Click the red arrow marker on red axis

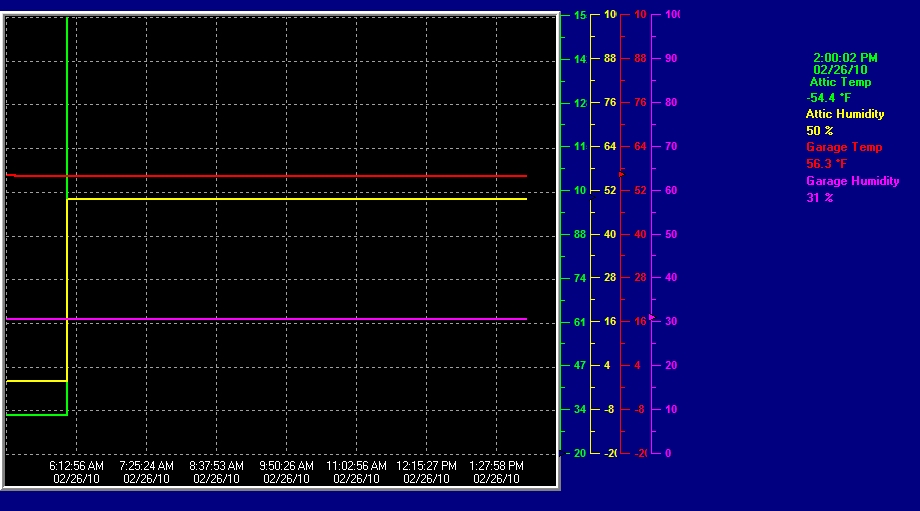pyautogui.click(x=621, y=174)
